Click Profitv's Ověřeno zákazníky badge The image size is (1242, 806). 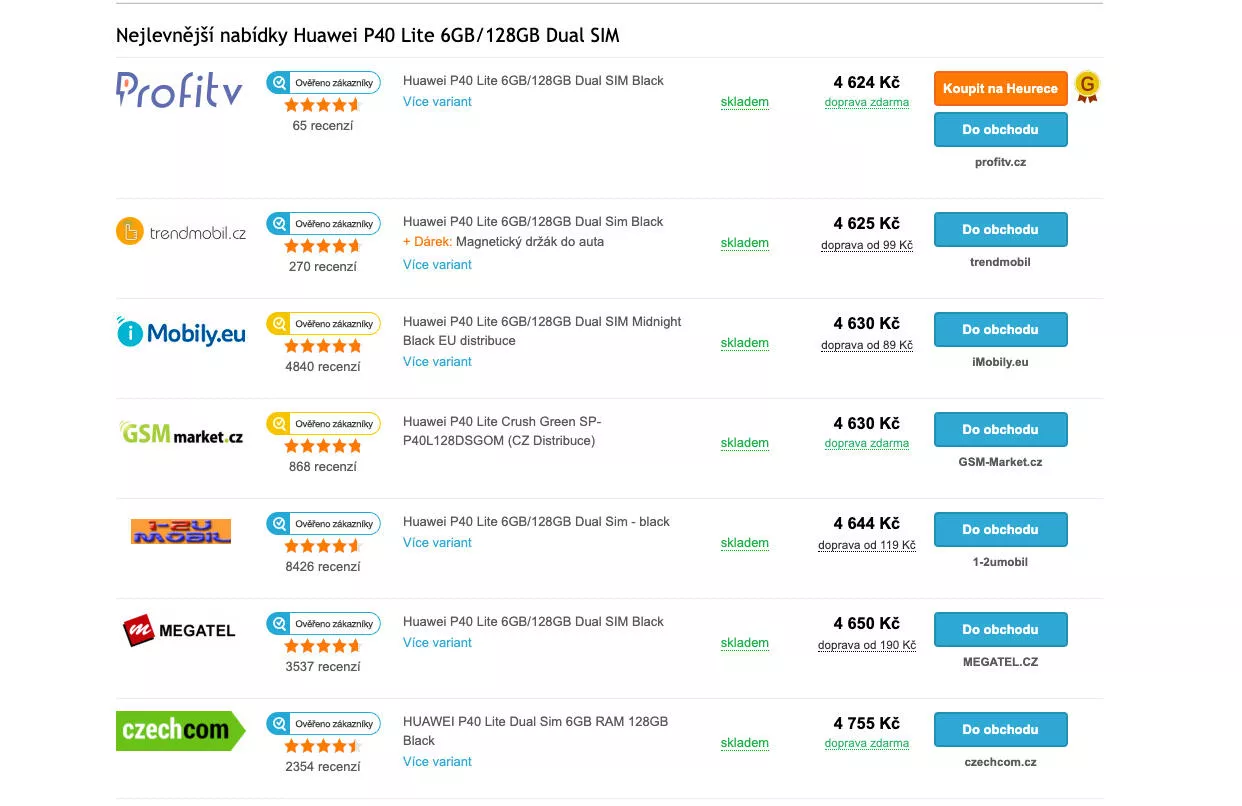[x=323, y=83]
